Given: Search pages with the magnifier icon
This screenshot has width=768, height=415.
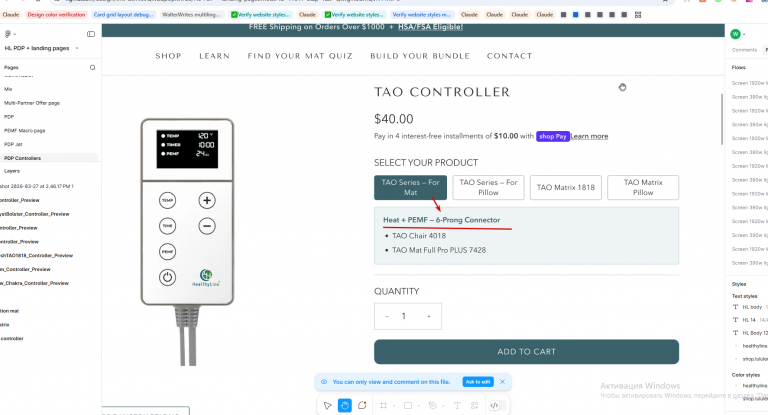Looking at the screenshot, I should (x=93, y=68).
